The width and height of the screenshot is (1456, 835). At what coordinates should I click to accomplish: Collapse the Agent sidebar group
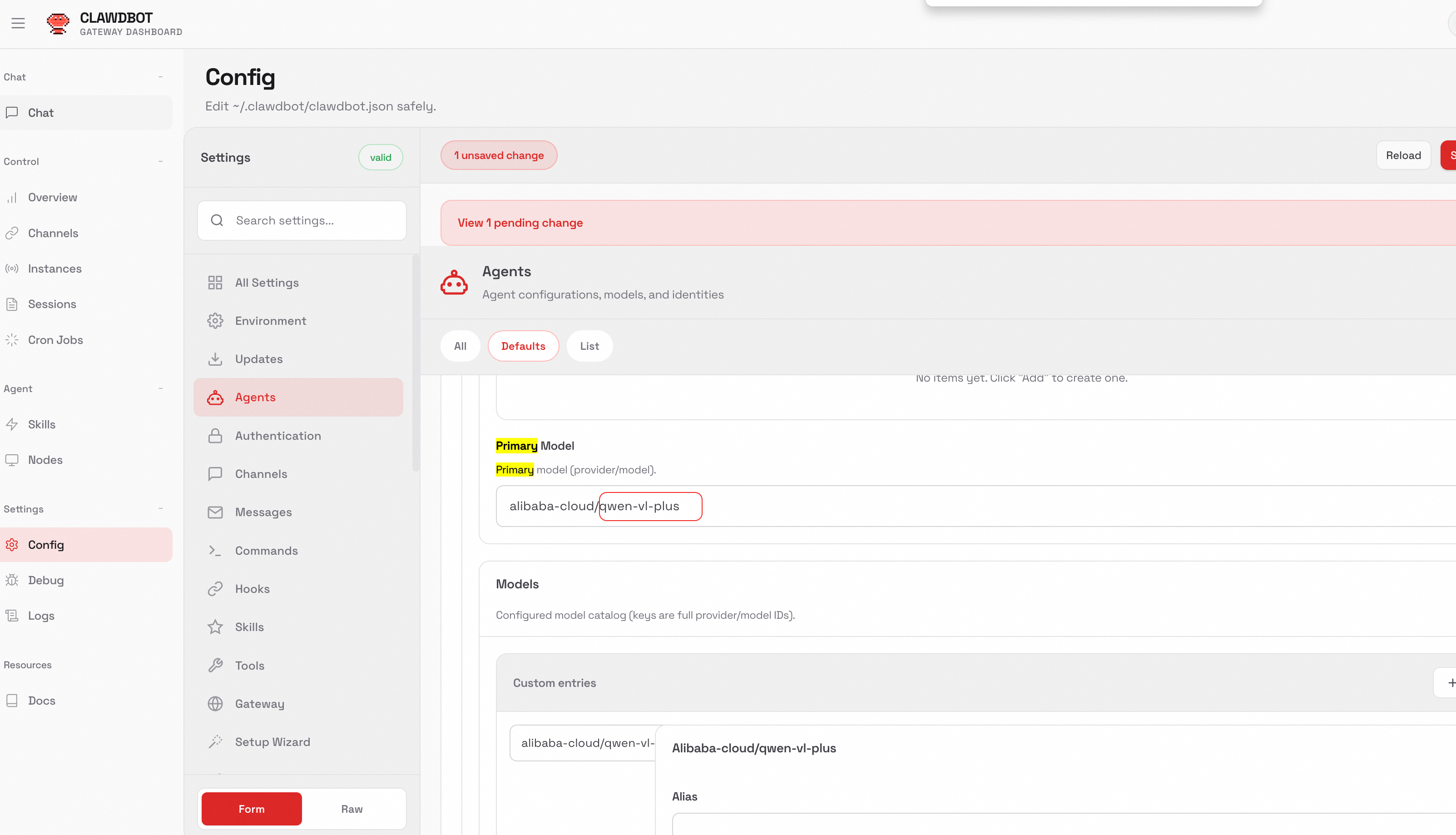(160, 389)
